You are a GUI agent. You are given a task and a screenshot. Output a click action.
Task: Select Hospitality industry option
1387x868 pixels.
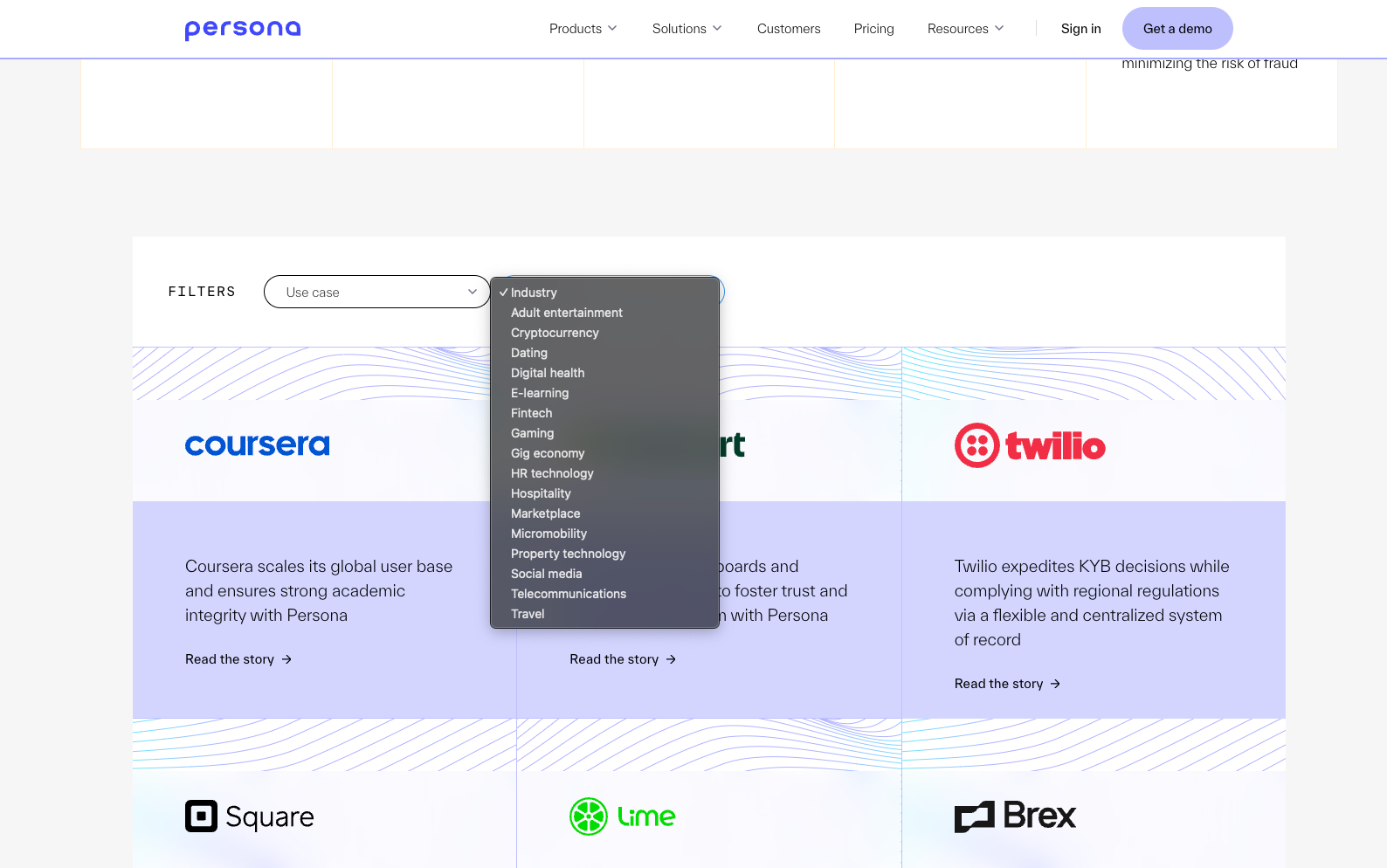pyautogui.click(x=604, y=493)
